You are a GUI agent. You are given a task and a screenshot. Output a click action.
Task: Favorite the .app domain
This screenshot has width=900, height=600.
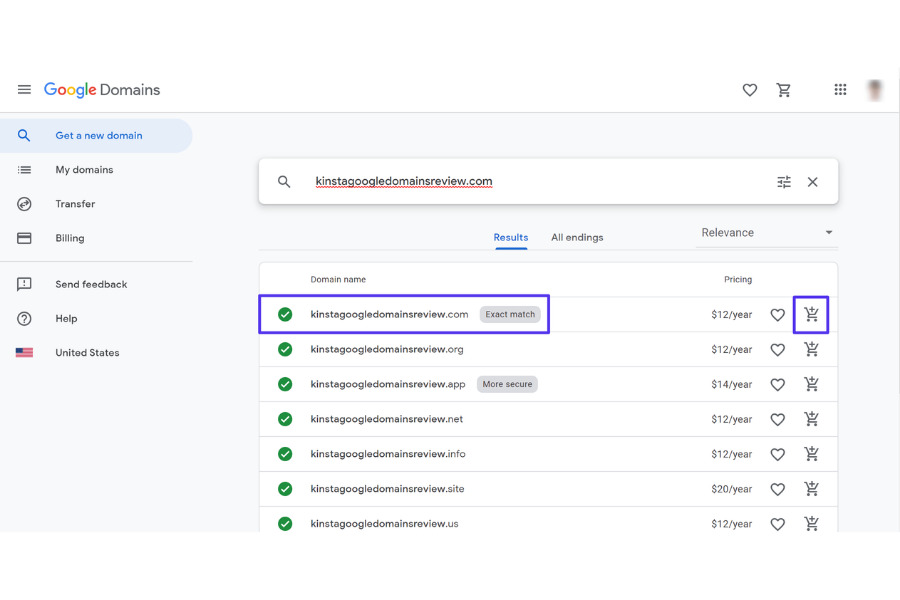(x=777, y=385)
